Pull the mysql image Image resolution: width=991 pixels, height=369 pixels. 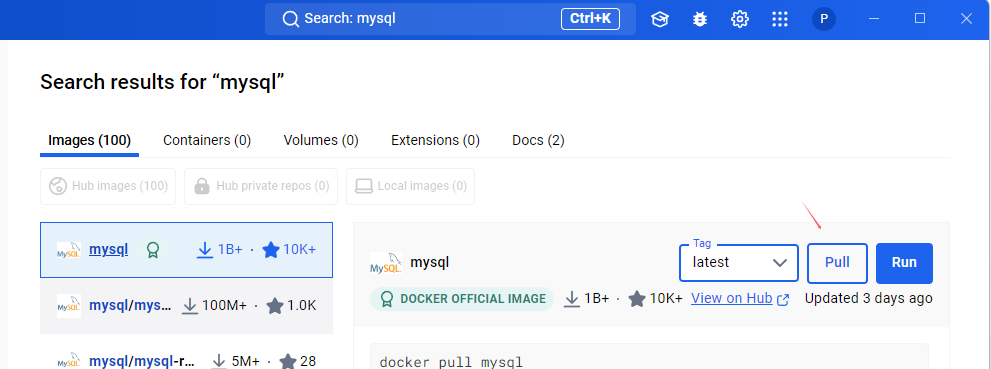pyautogui.click(x=837, y=262)
